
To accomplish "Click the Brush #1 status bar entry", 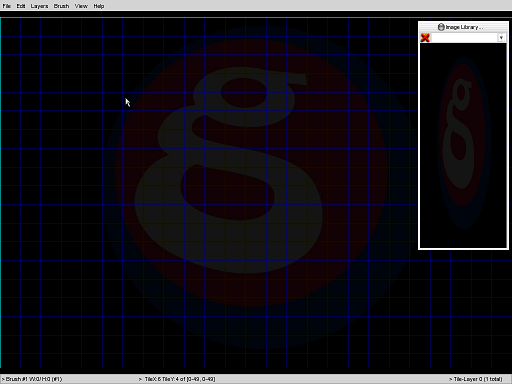I will (32, 379).
